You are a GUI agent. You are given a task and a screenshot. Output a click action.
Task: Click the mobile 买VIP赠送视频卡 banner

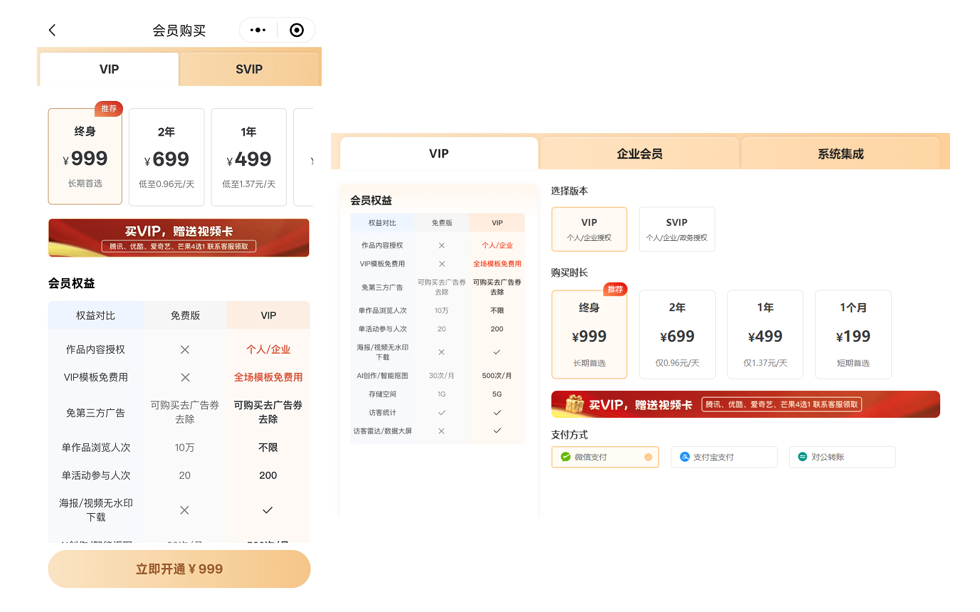click(179, 238)
